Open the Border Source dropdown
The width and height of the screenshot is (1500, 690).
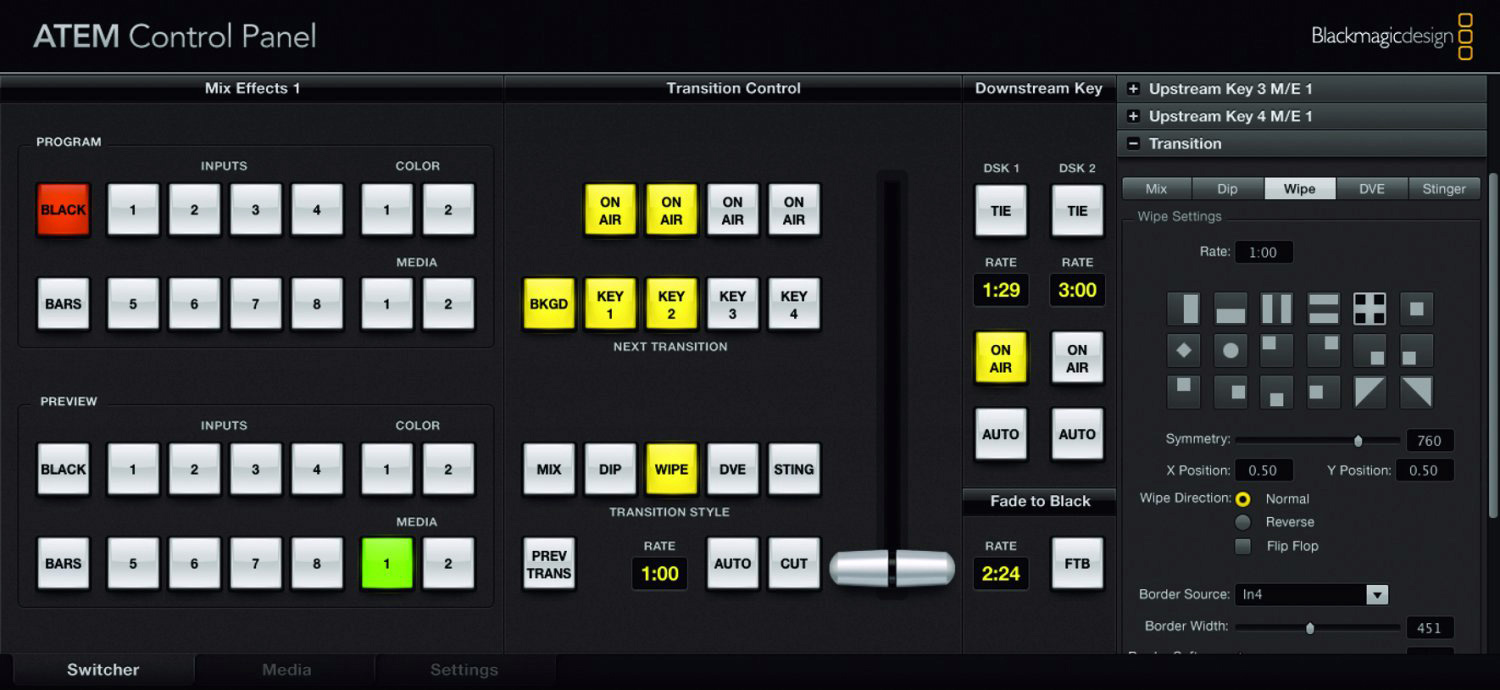[1377, 595]
